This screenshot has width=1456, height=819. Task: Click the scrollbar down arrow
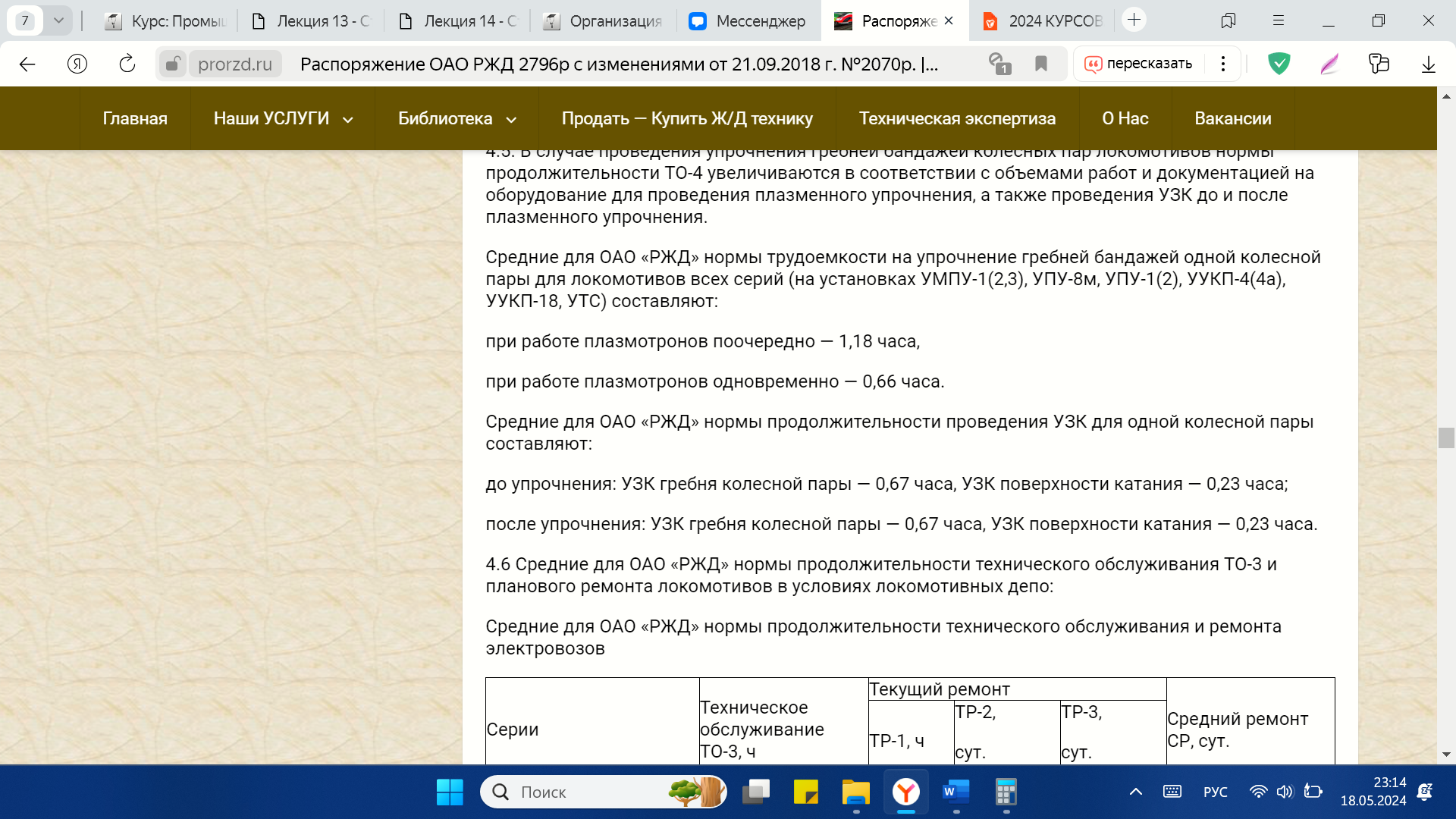[1446, 755]
